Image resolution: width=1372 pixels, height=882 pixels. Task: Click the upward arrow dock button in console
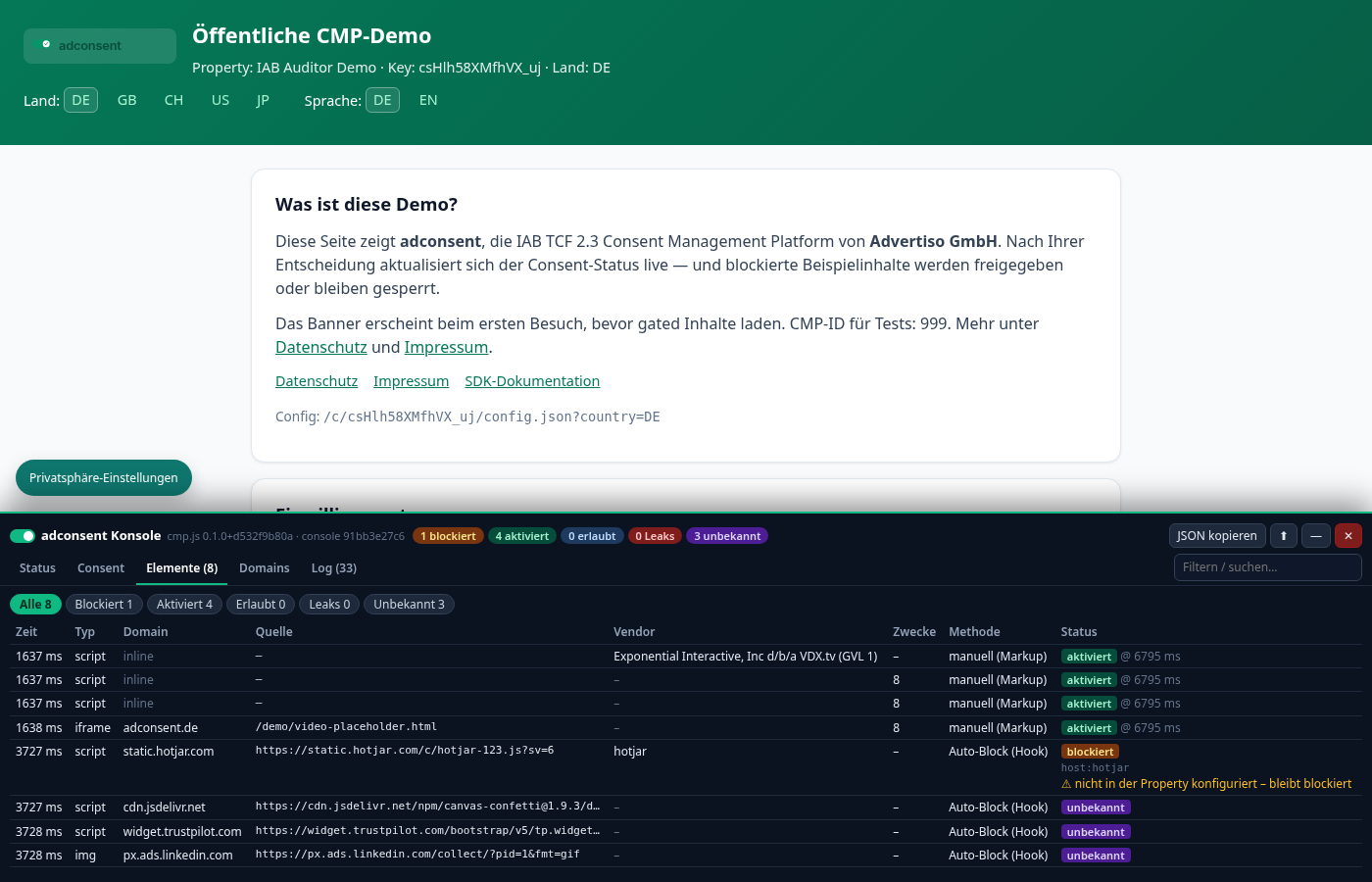pyautogui.click(x=1284, y=536)
